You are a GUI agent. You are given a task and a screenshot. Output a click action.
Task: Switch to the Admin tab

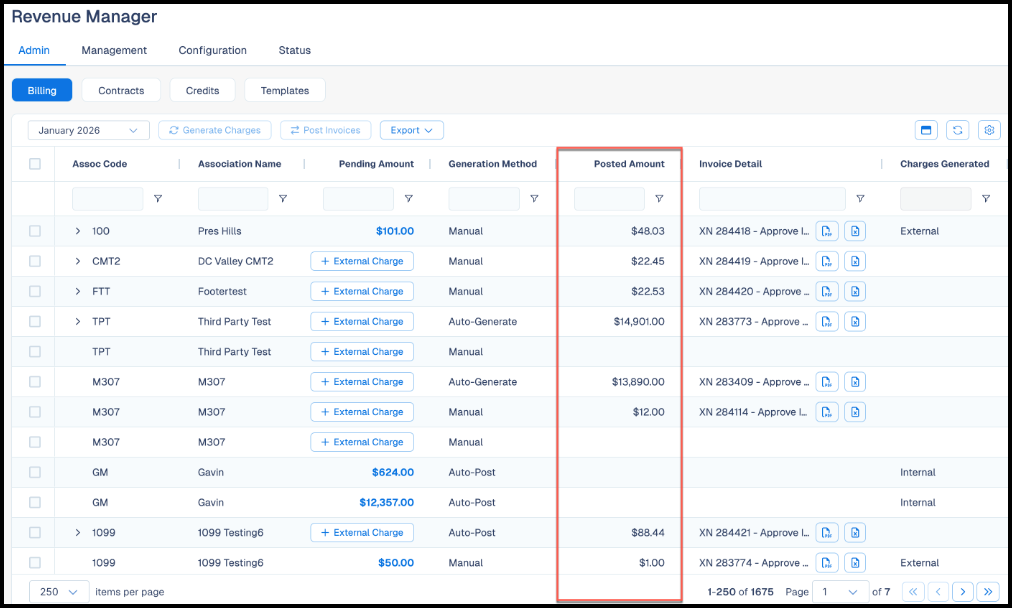[x=34, y=50]
